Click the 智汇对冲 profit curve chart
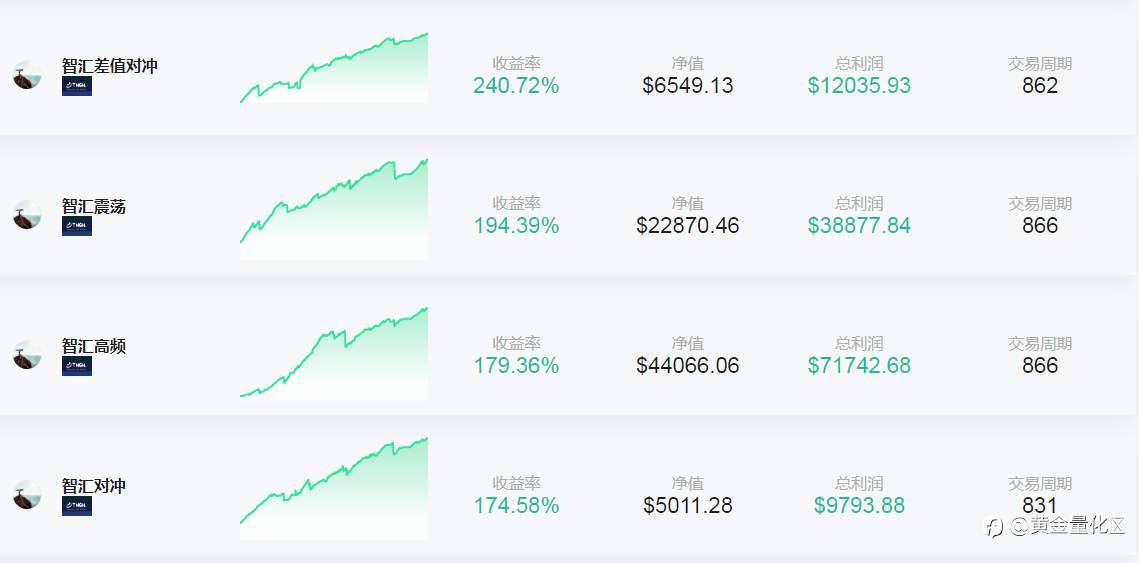Screen dimensions: 1139x563 click(x=333, y=488)
